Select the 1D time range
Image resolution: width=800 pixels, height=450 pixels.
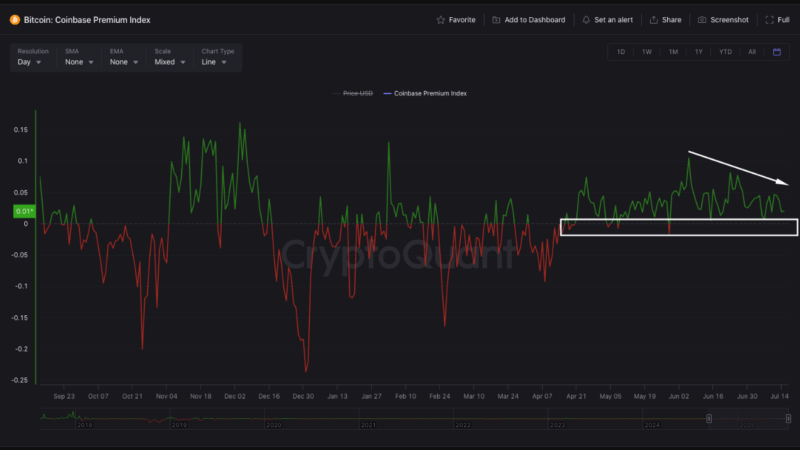[621, 52]
